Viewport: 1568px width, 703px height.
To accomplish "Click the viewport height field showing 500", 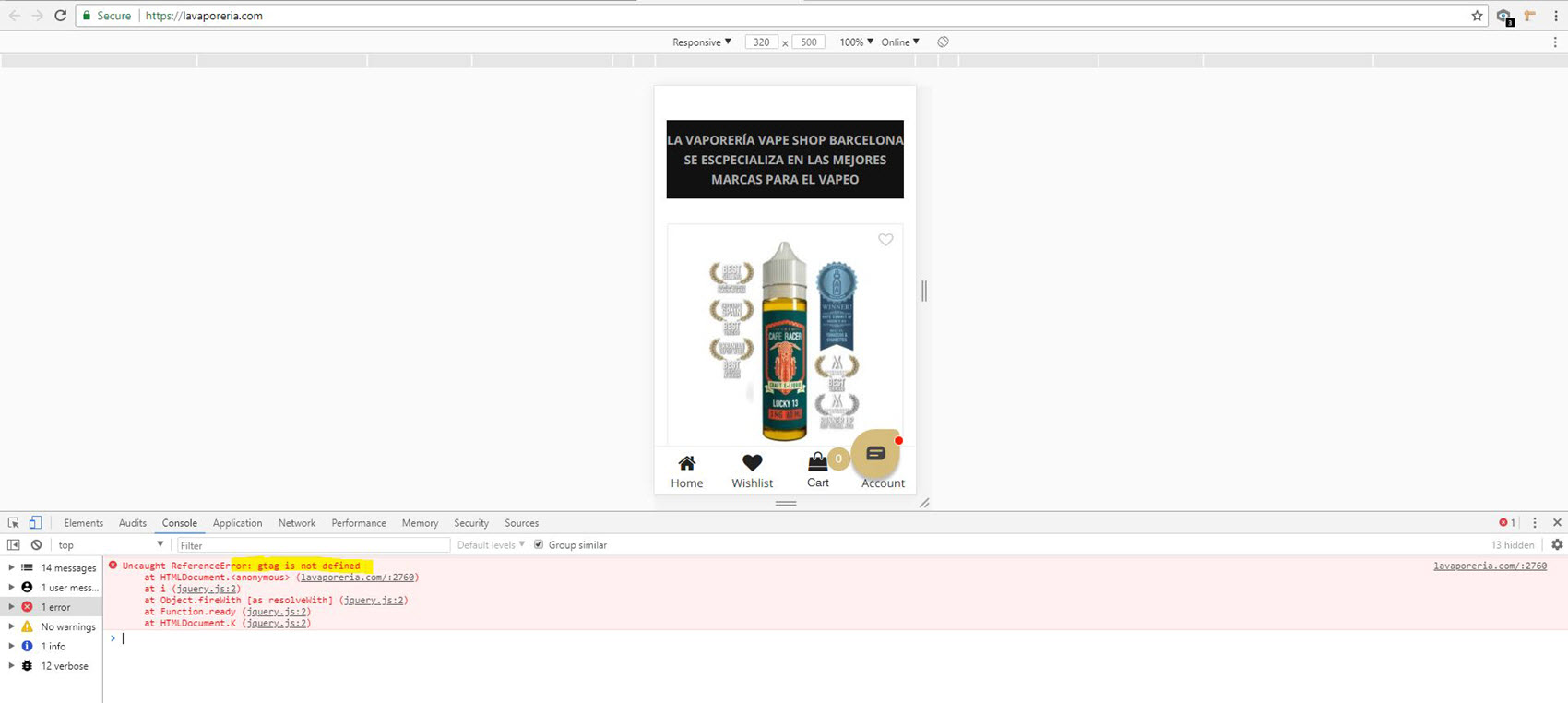I will 808,42.
